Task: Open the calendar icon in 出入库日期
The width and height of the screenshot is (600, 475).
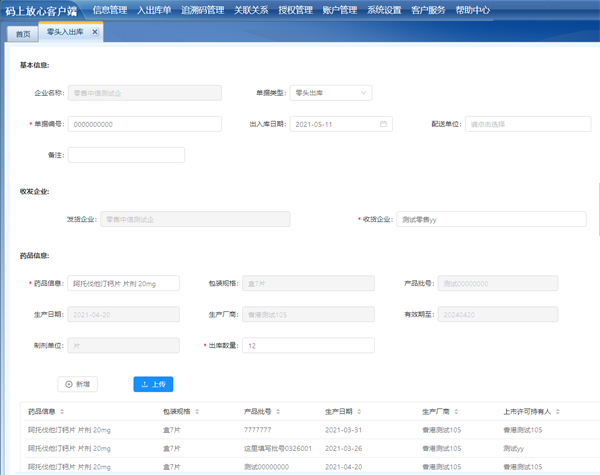Action: pos(383,124)
